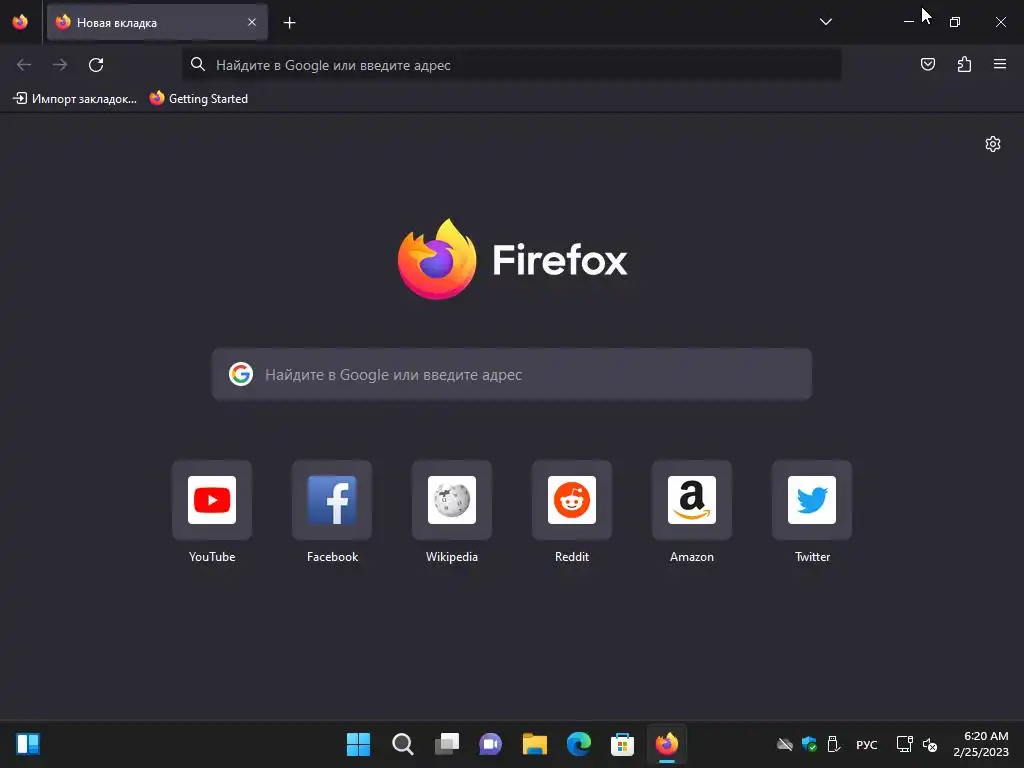Screen dimensions: 1024x768
Task: Go forward with the forward arrow
Action: [60, 65]
